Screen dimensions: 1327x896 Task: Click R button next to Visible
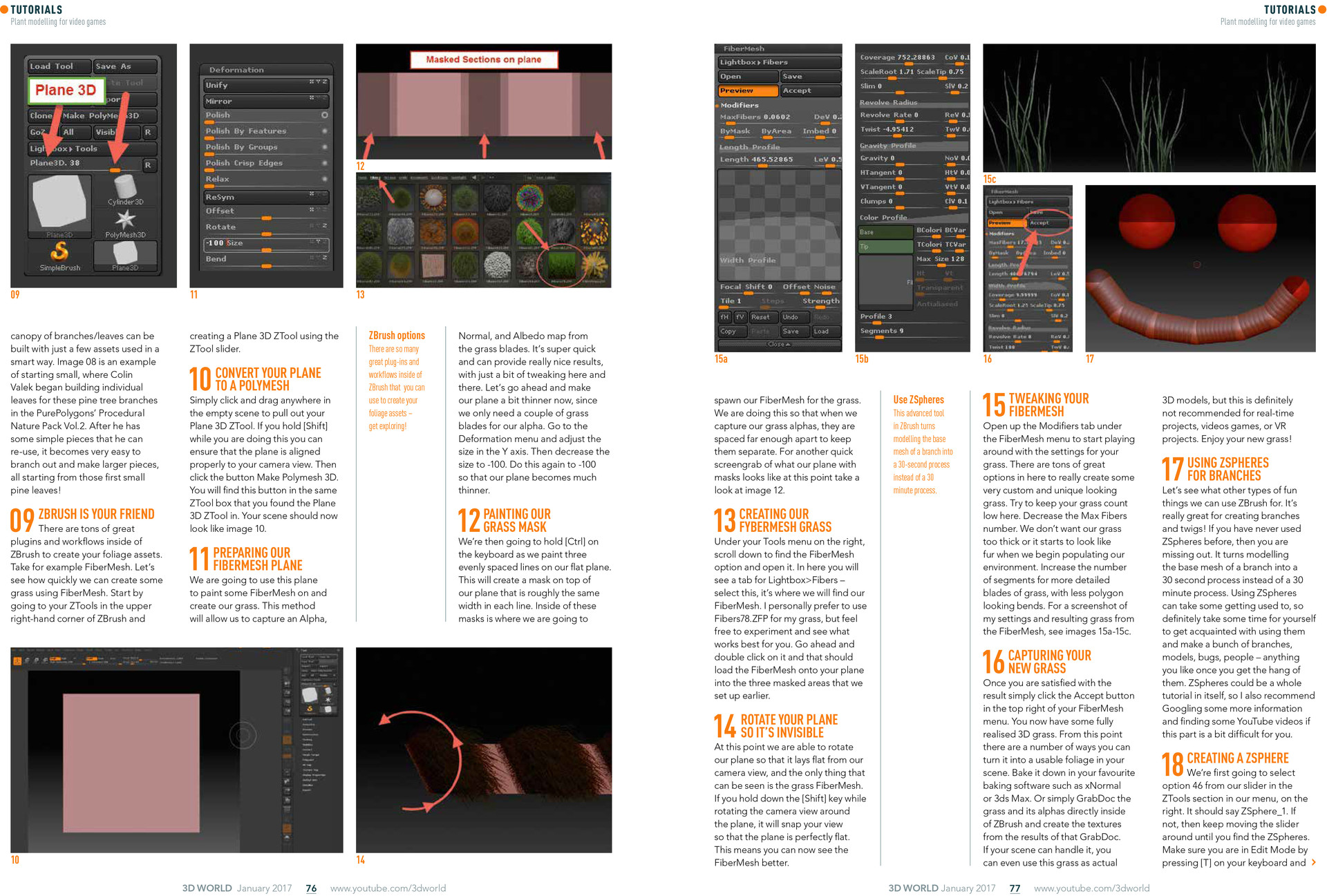148,132
